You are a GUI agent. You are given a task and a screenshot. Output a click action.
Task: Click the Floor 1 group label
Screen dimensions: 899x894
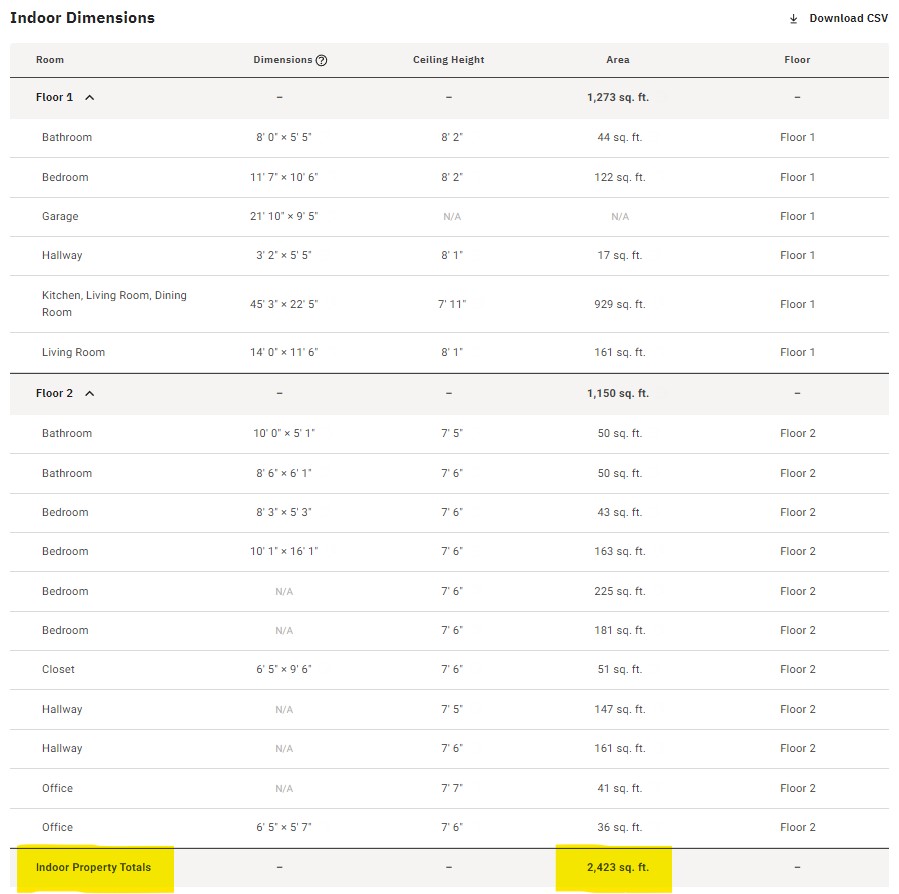point(54,98)
